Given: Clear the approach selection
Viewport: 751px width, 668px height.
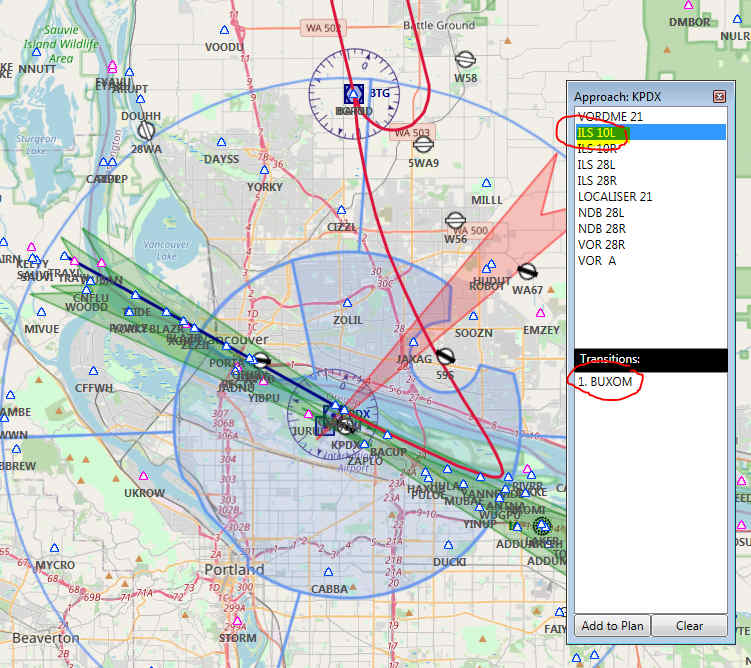Looking at the screenshot, I should [689, 626].
